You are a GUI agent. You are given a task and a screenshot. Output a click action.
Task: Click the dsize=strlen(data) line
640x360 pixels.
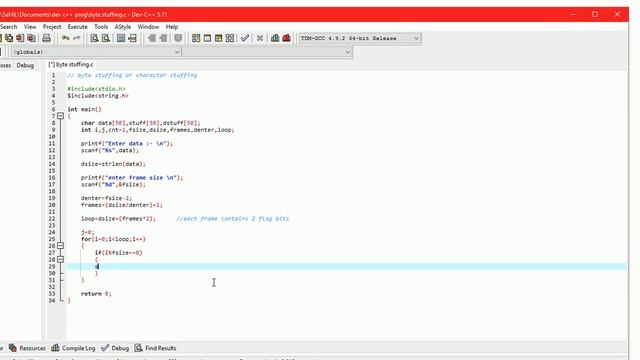pyautogui.click(x=113, y=164)
